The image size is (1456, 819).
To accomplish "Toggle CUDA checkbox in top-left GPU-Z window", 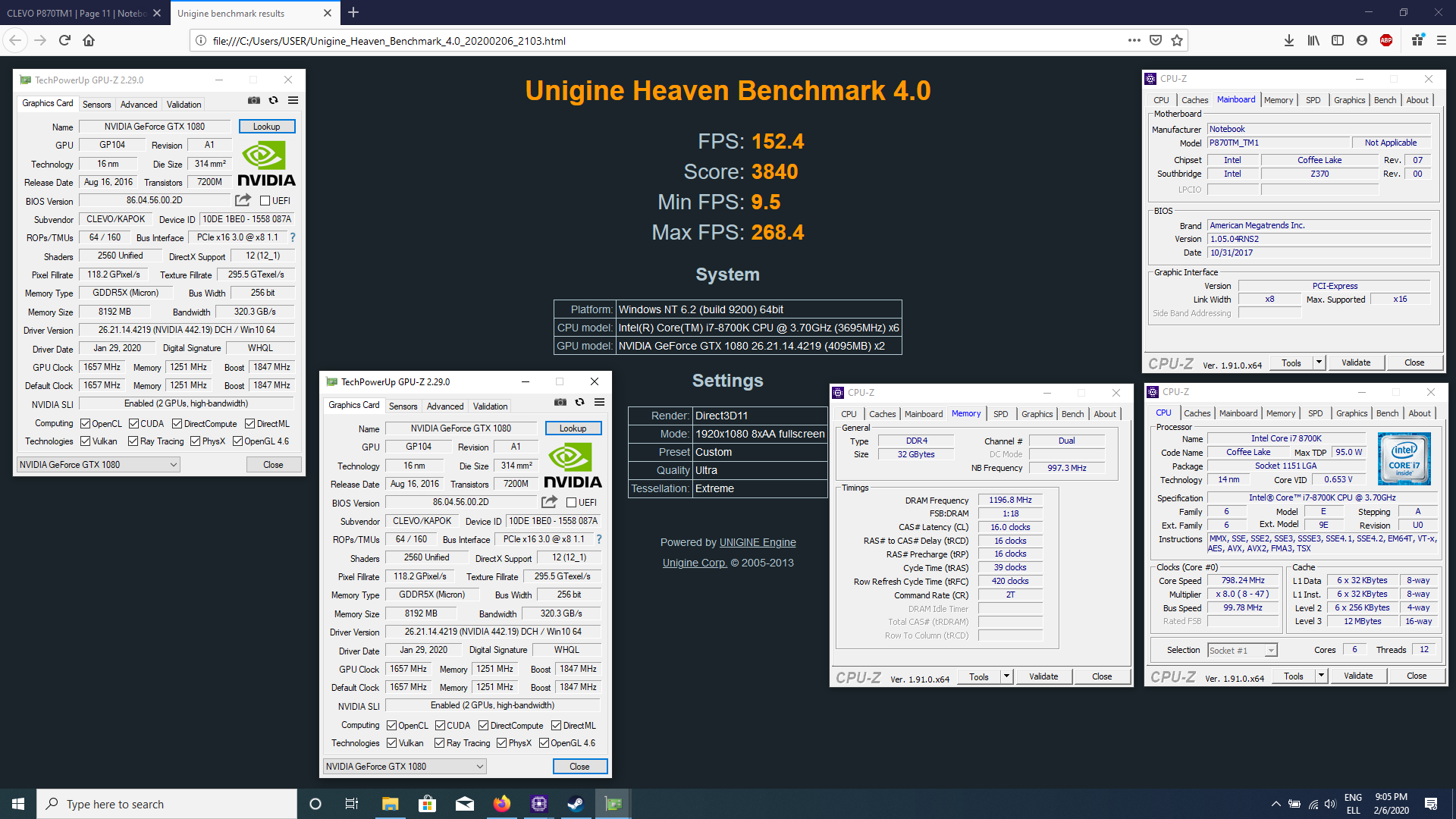I will pos(134,424).
